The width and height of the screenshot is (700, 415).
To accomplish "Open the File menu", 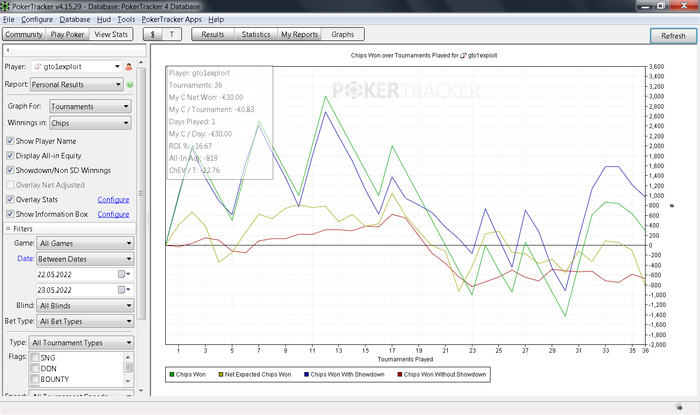I will pos(8,20).
